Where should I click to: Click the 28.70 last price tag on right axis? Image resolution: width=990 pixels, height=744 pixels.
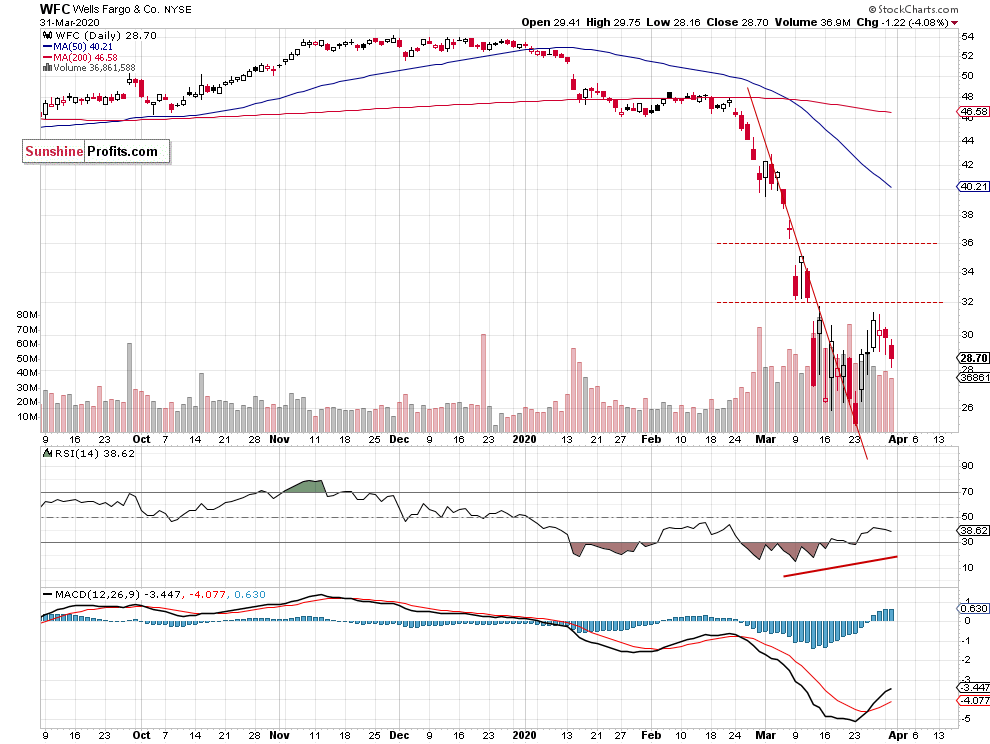pos(974,358)
